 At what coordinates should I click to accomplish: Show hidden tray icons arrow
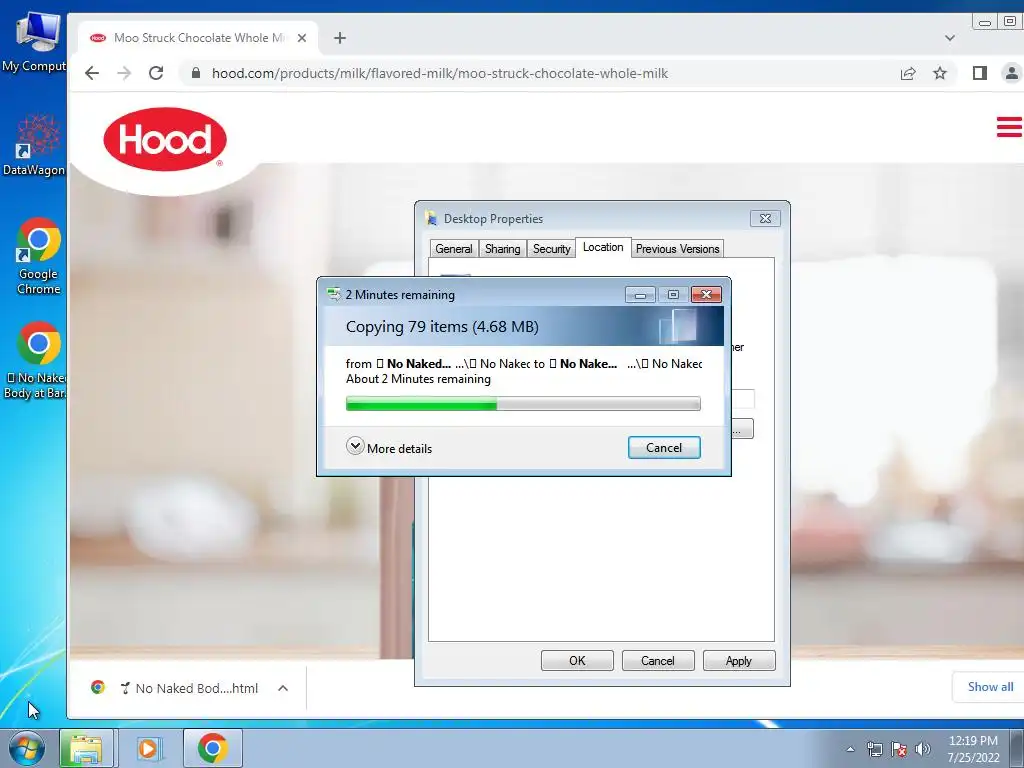[x=850, y=749]
